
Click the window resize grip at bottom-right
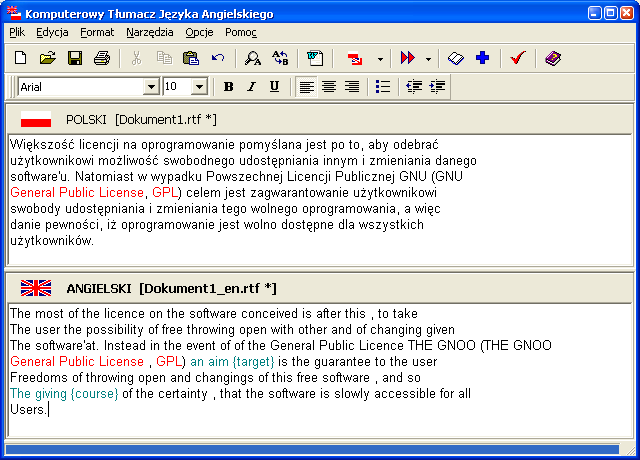click(x=630, y=450)
